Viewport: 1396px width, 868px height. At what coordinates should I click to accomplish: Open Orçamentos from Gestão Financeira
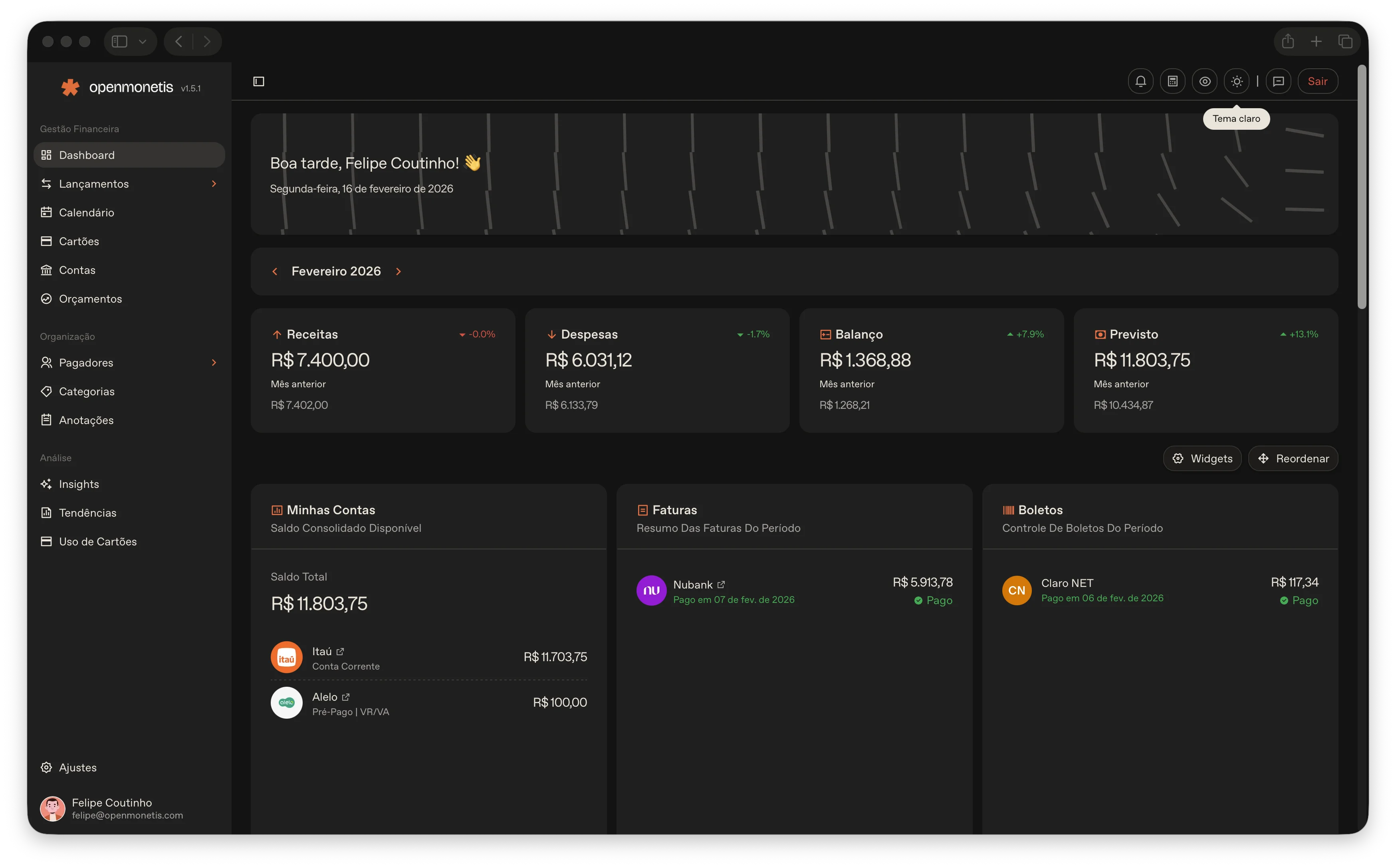click(x=90, y=299)
